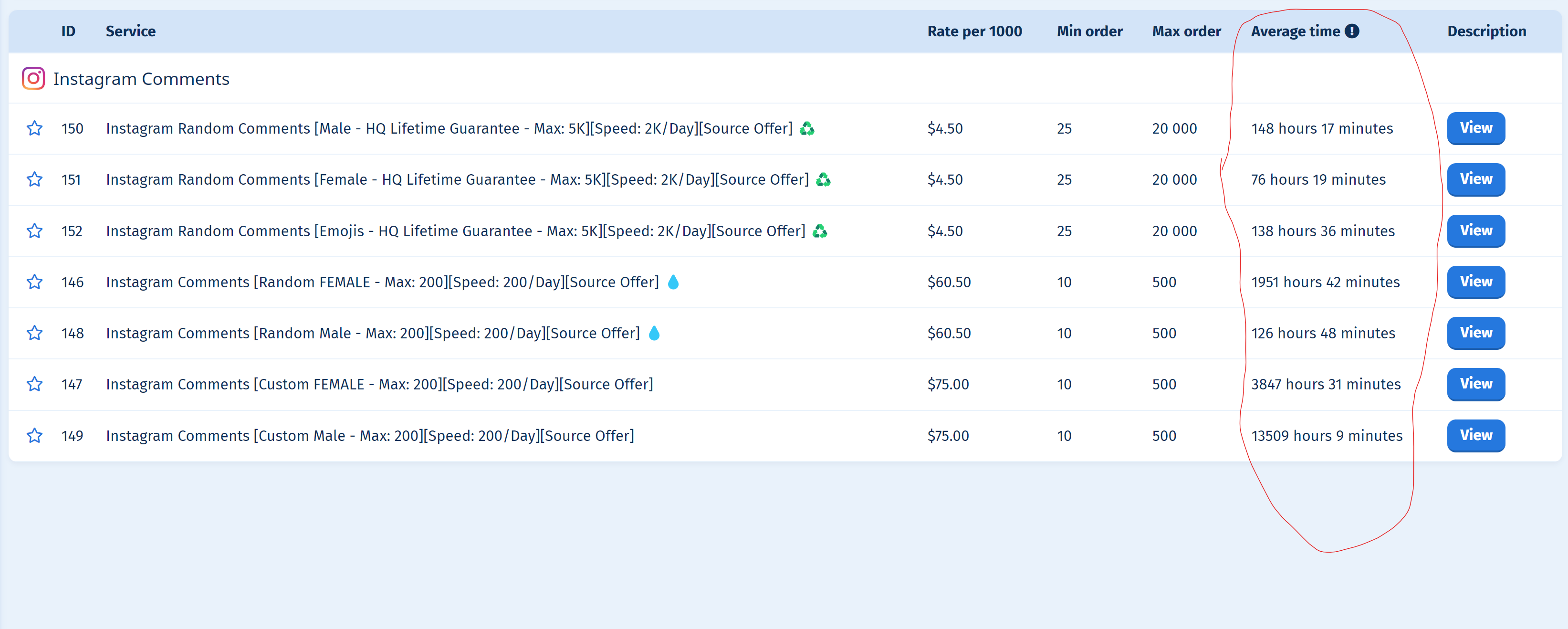Click the min order 25 for service 152
The width and height of the screenshot is (1568, 629).
click(x=1064, y=231)
